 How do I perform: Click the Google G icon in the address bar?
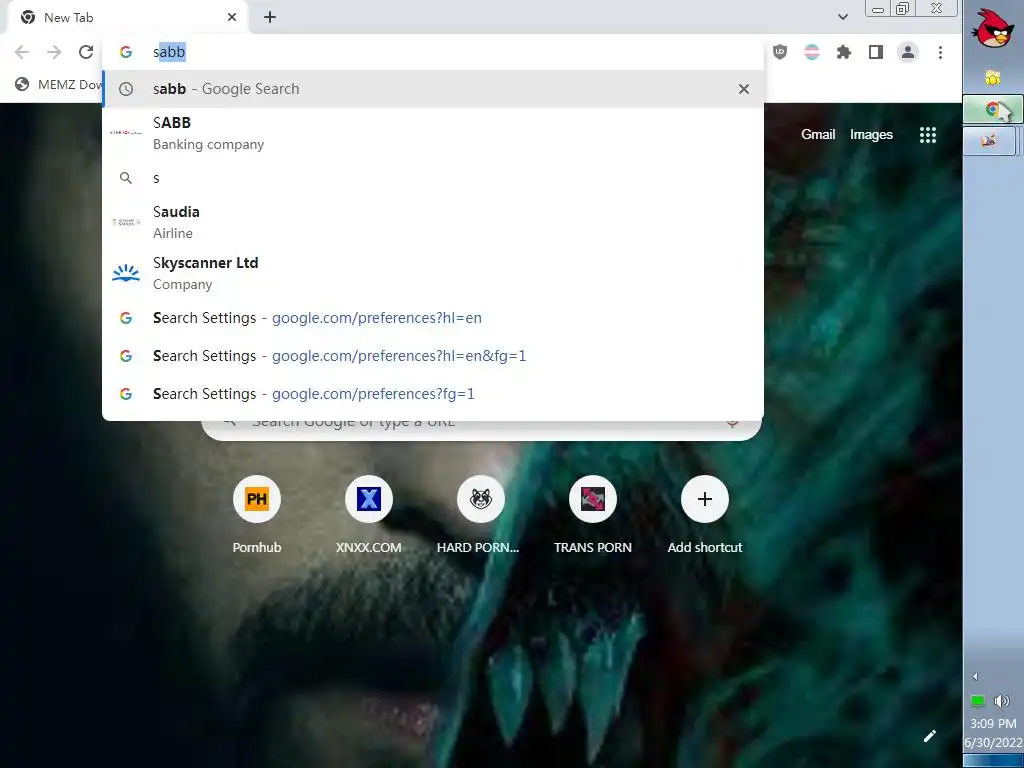click(126, 52)
